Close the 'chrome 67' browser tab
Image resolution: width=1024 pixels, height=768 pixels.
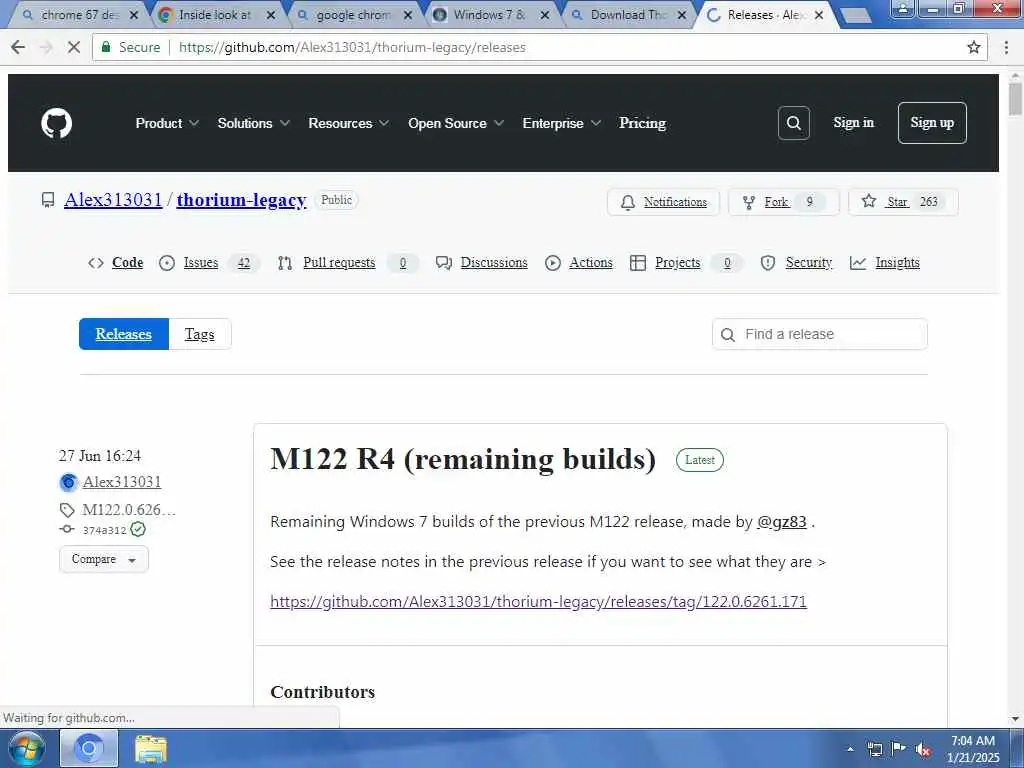133,15
